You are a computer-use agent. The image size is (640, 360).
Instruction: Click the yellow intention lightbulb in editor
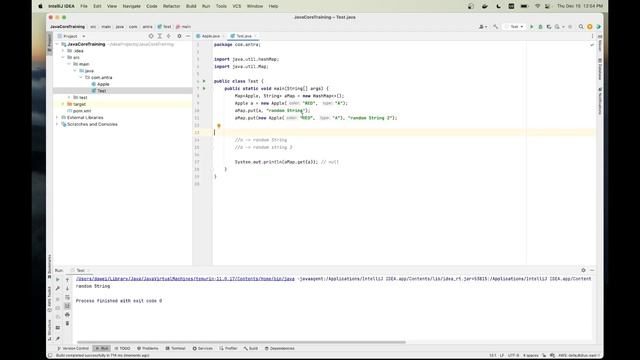point(219,126)
